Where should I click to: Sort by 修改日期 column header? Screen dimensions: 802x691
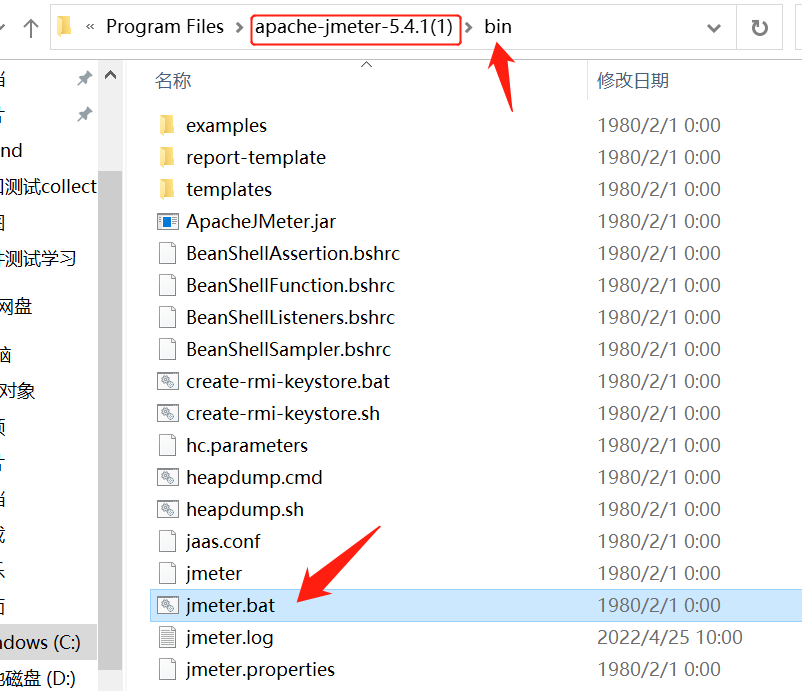coord(633,81)
